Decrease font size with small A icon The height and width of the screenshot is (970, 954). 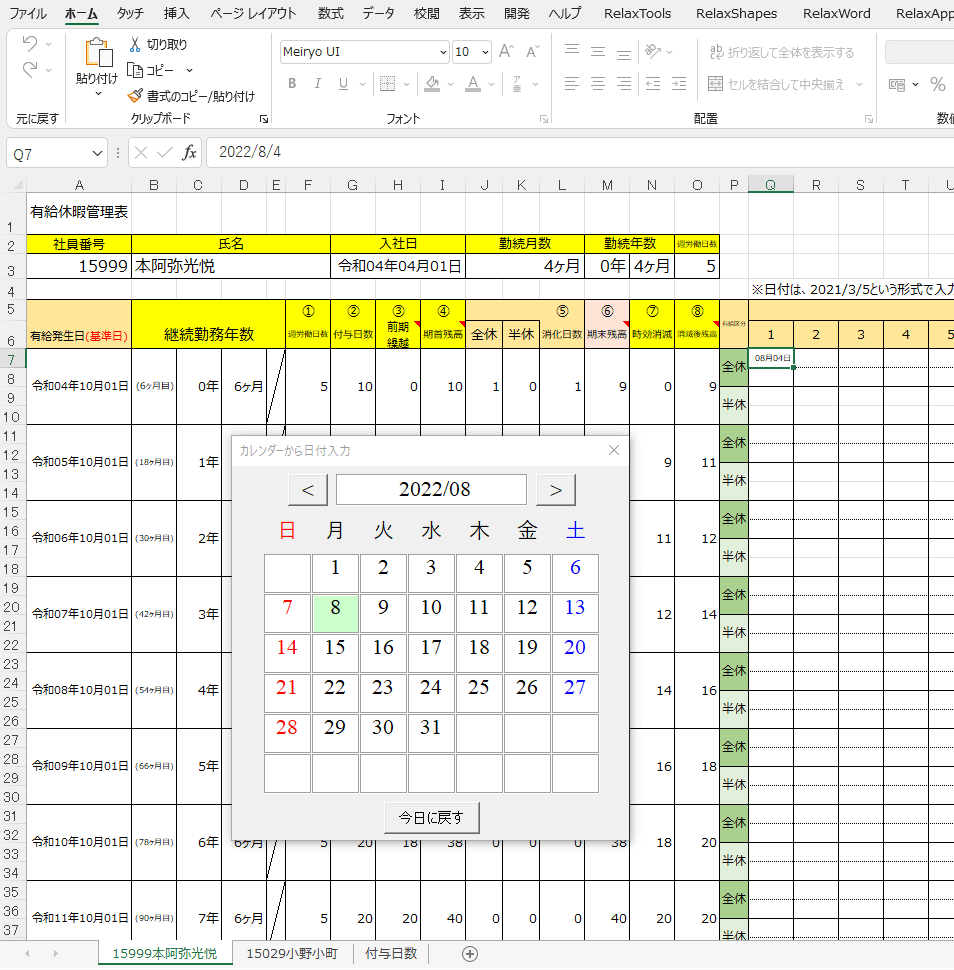pyautogui.click(x=533, y=52)
